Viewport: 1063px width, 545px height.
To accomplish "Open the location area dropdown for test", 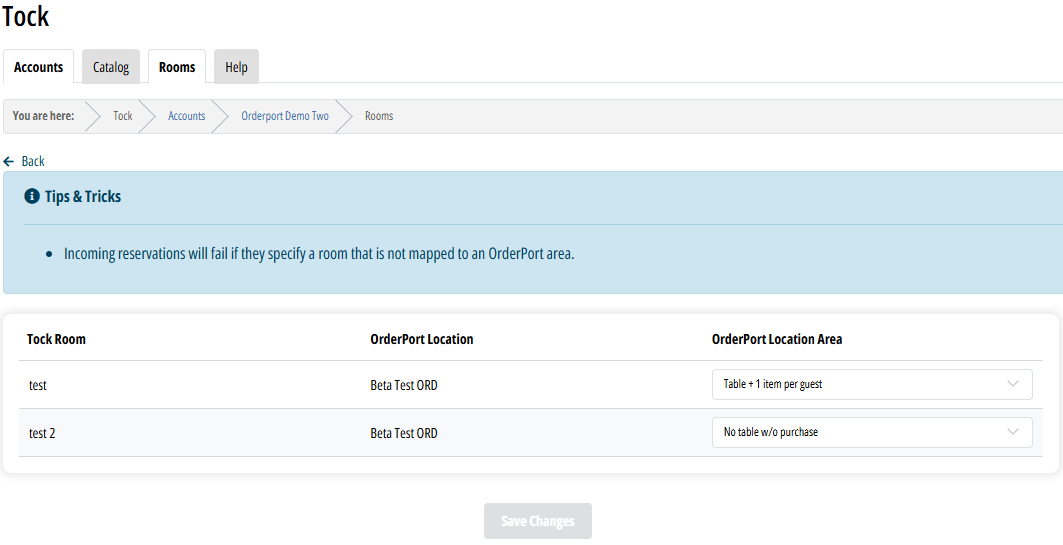I will click(872, 384).
